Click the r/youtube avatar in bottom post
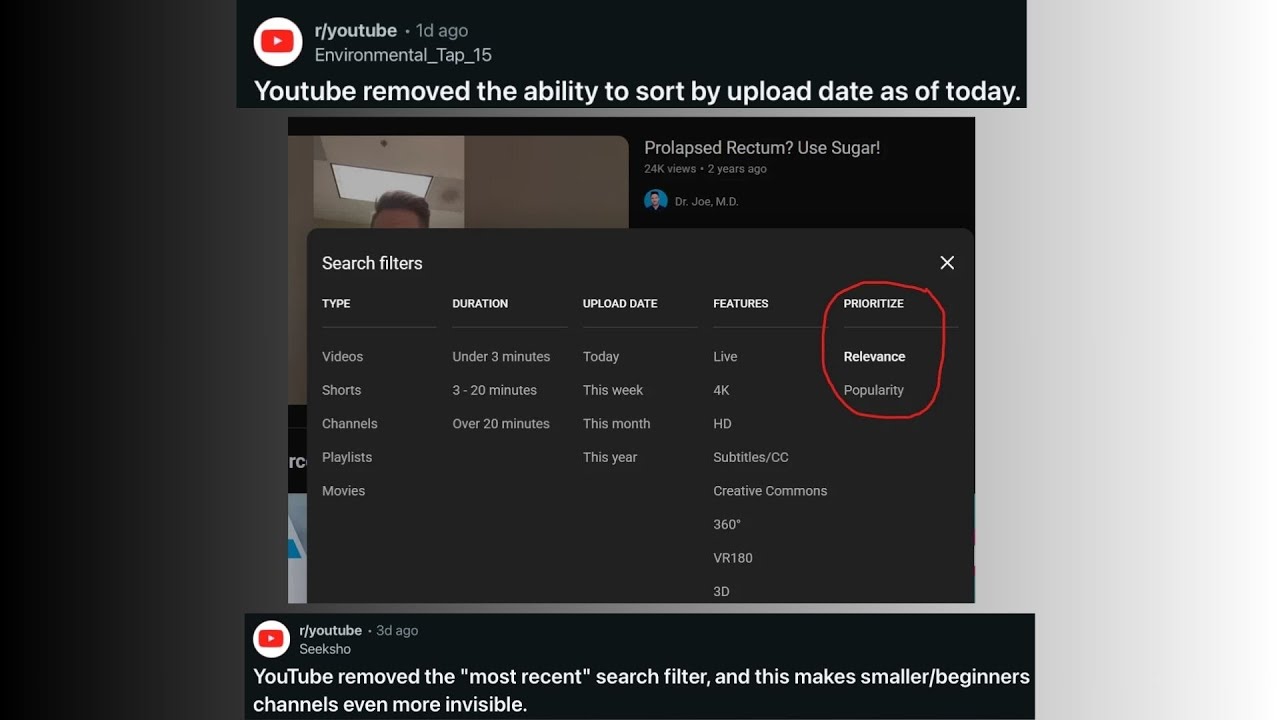1280x720 pixels. point(272,639)
